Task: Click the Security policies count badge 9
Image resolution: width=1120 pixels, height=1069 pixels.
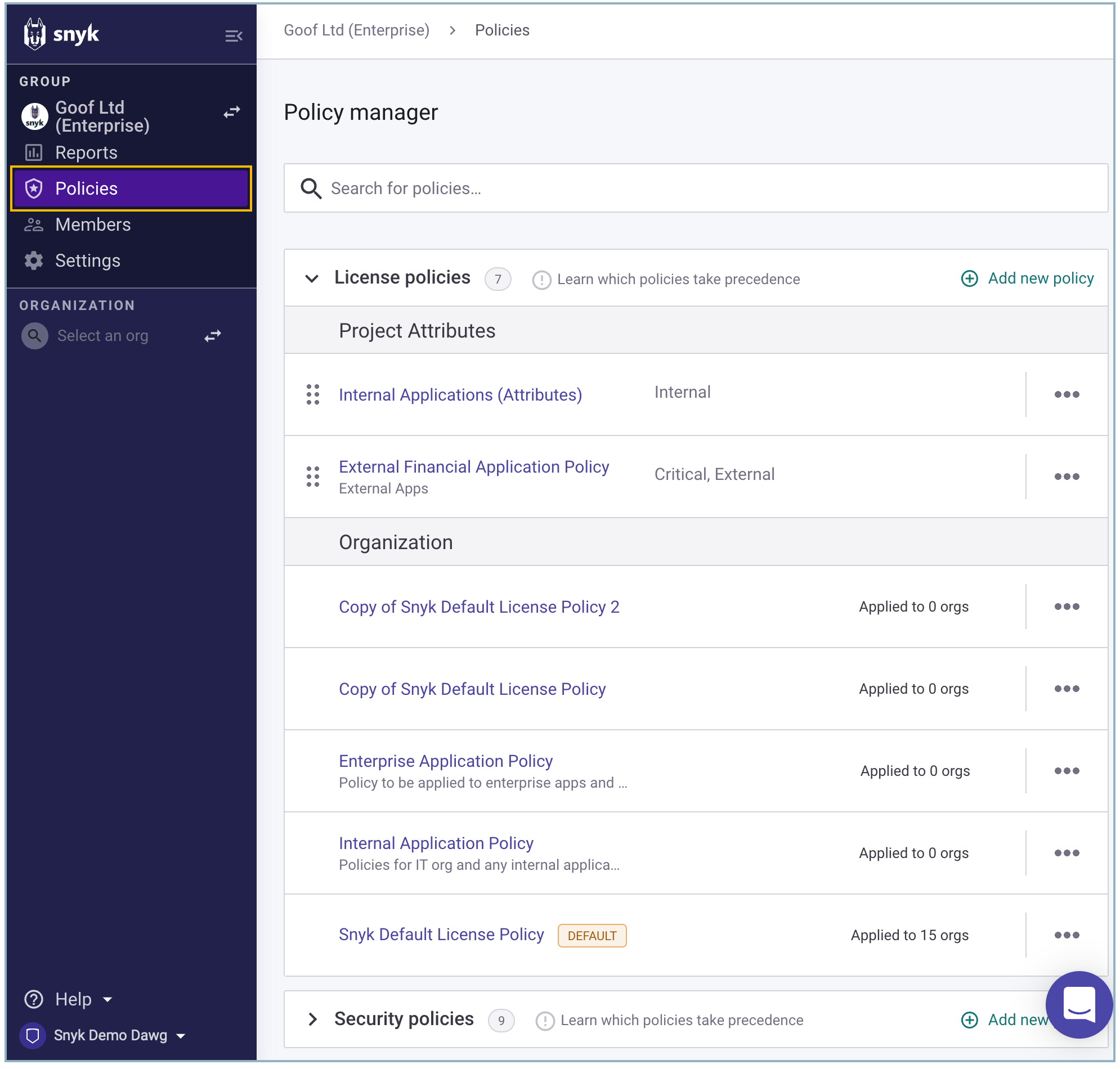Action: (501, 1021)
